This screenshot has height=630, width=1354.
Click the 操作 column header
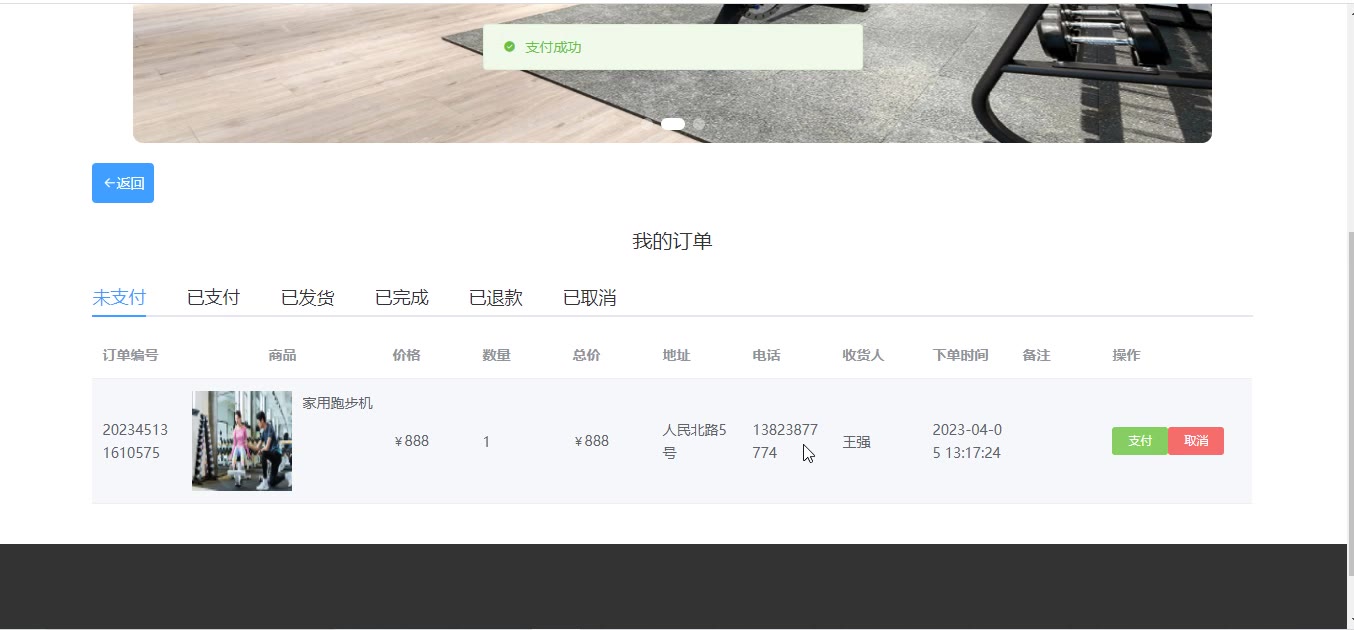1126,355
